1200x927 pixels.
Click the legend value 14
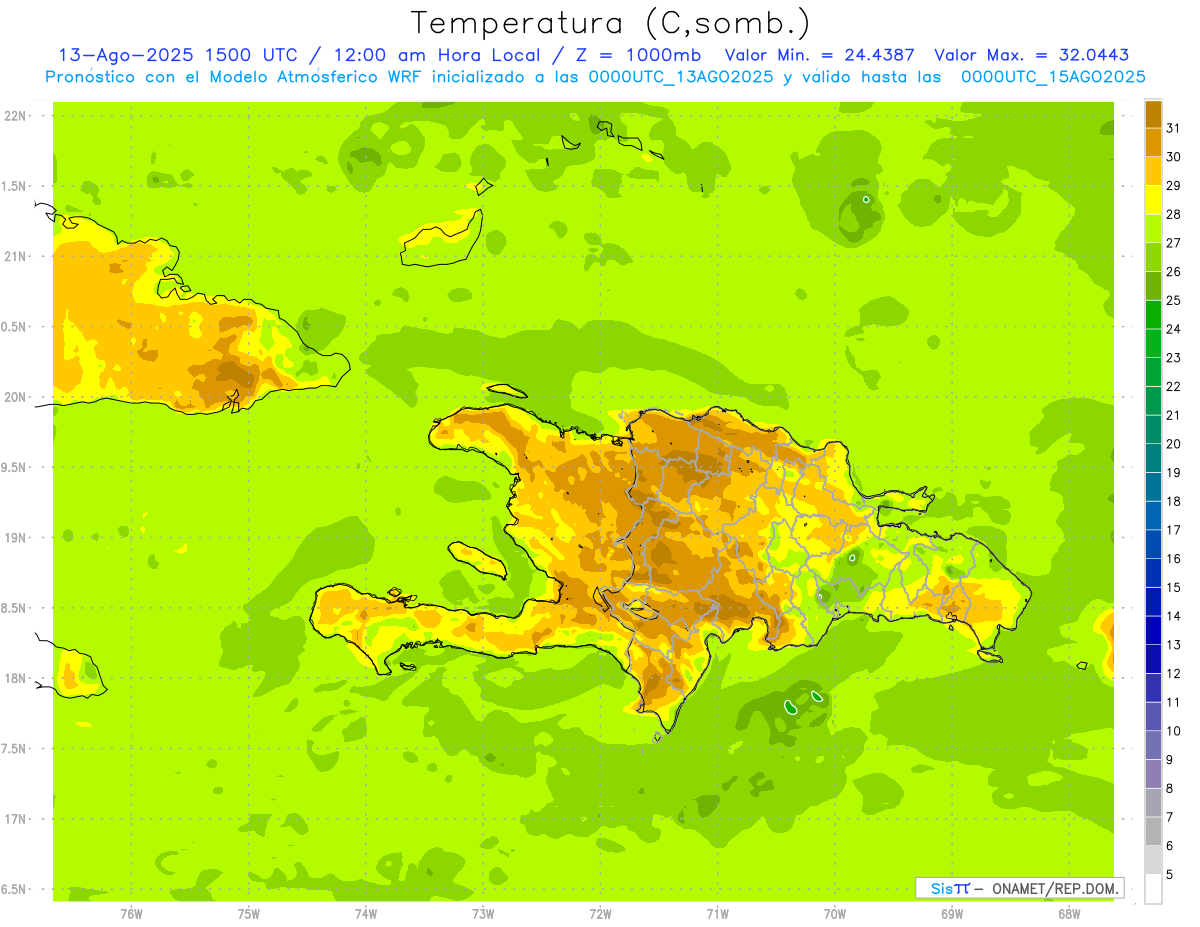click(1174, 616)
